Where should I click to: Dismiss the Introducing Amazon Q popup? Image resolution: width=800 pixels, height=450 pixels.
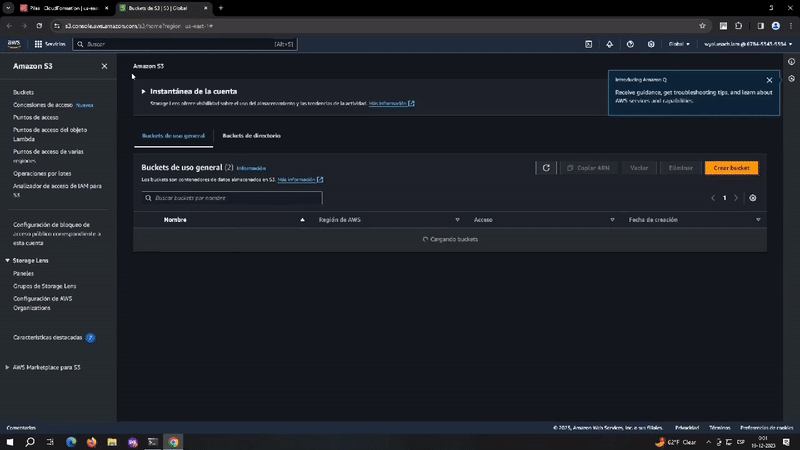click(769, 80)
